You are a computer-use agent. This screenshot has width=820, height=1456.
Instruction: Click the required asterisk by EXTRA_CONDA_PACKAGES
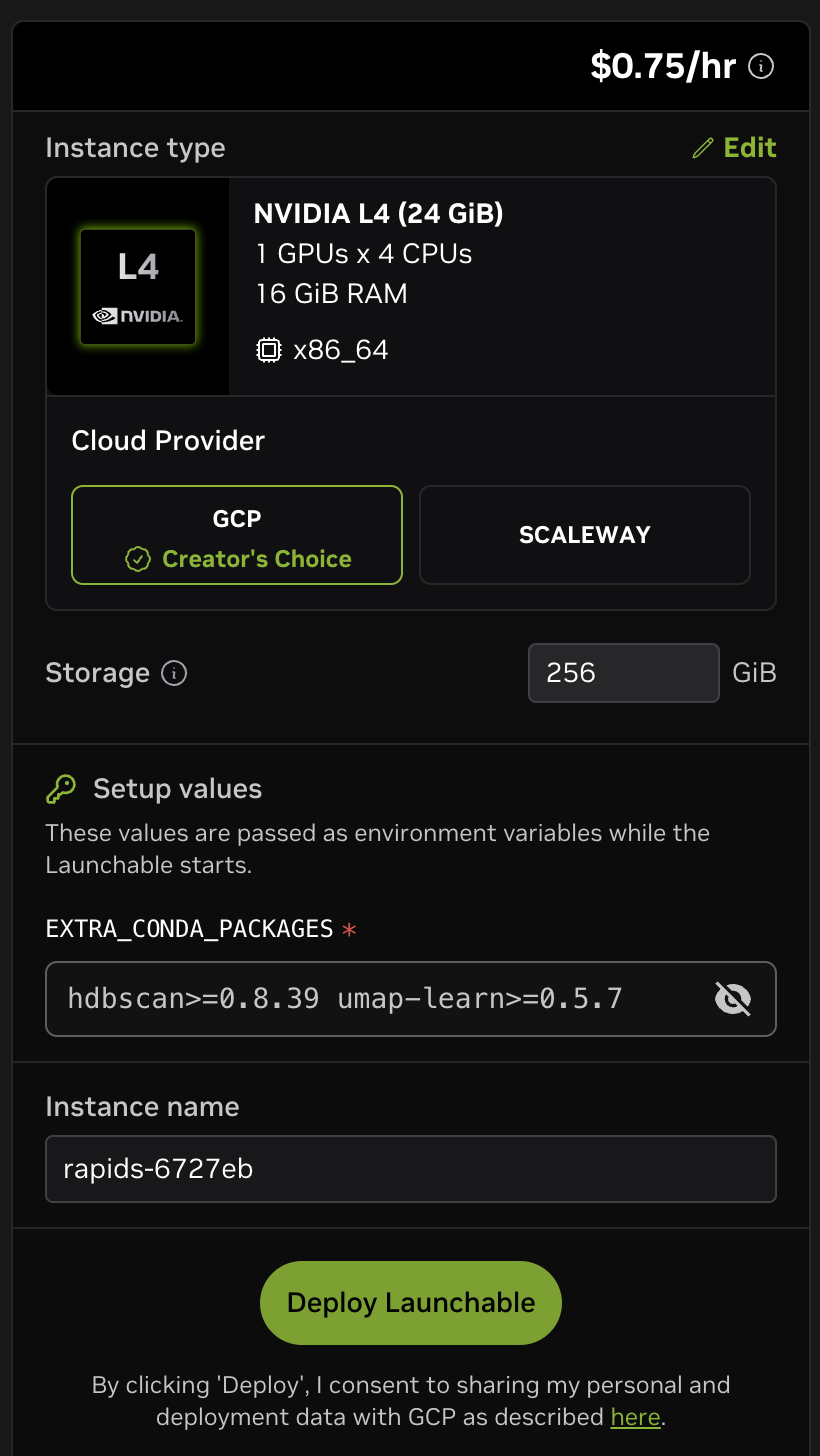[x=349, y=930]
